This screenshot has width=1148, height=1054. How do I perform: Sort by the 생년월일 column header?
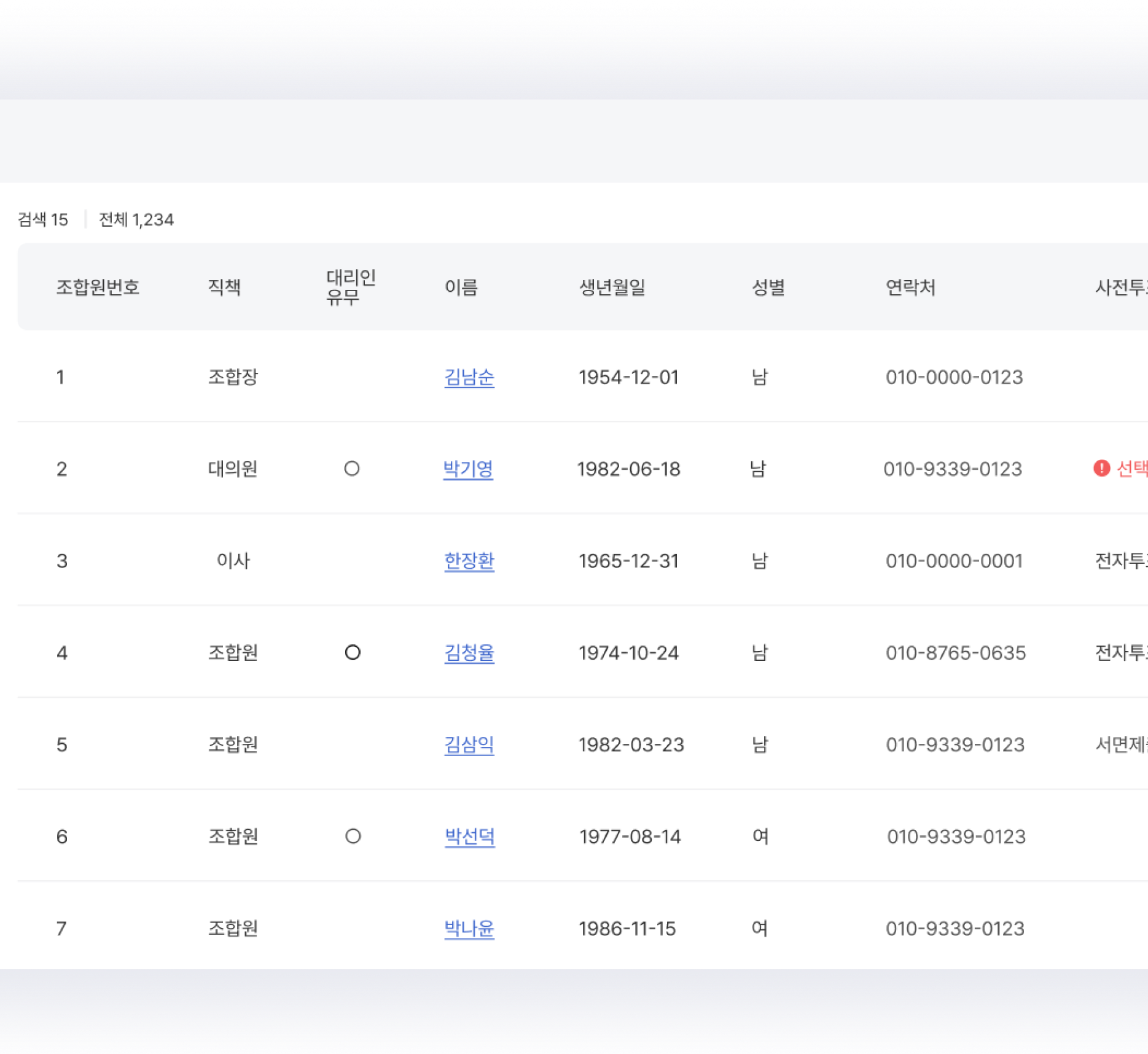612,287
